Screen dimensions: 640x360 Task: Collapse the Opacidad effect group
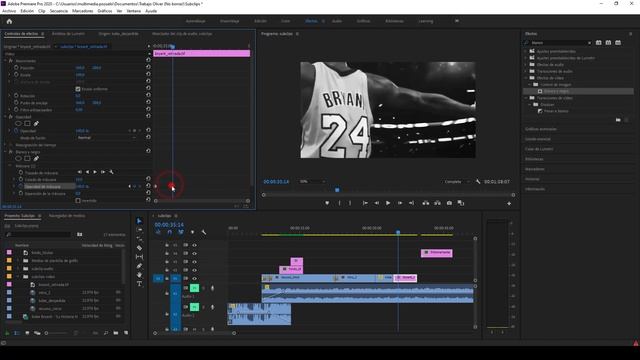(5, 116)
